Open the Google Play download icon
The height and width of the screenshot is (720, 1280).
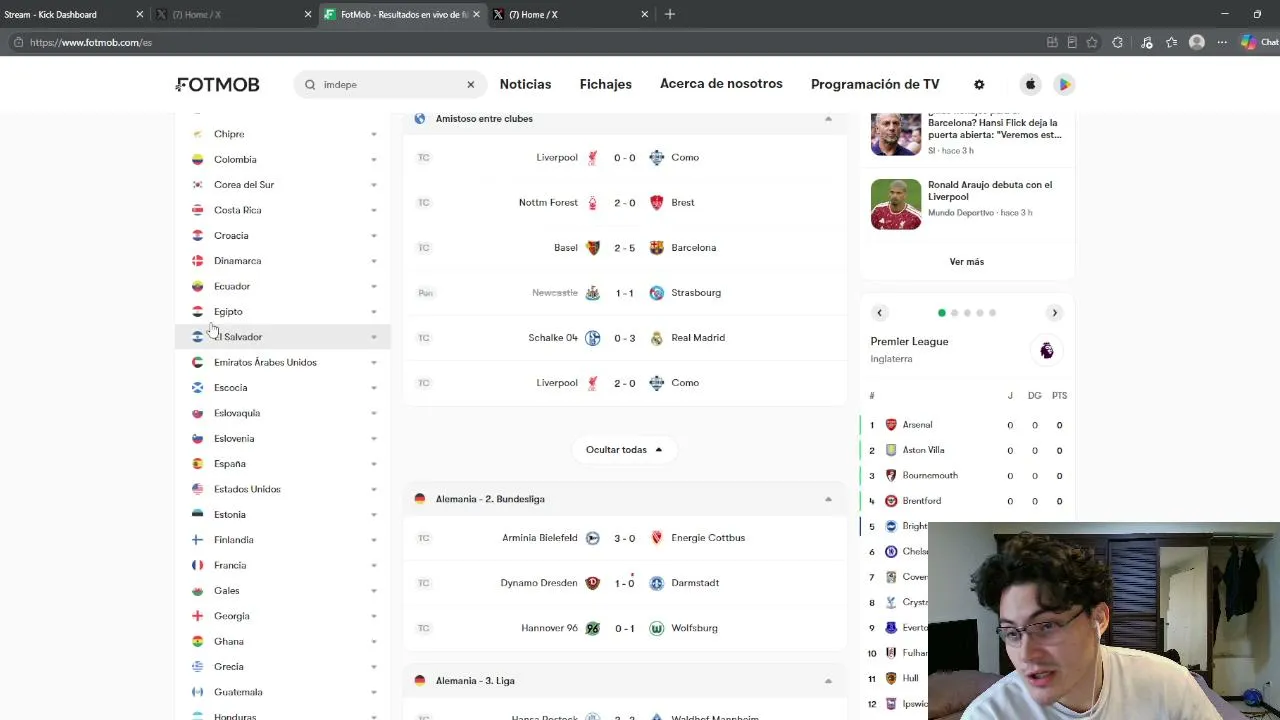click(1064, 85)
